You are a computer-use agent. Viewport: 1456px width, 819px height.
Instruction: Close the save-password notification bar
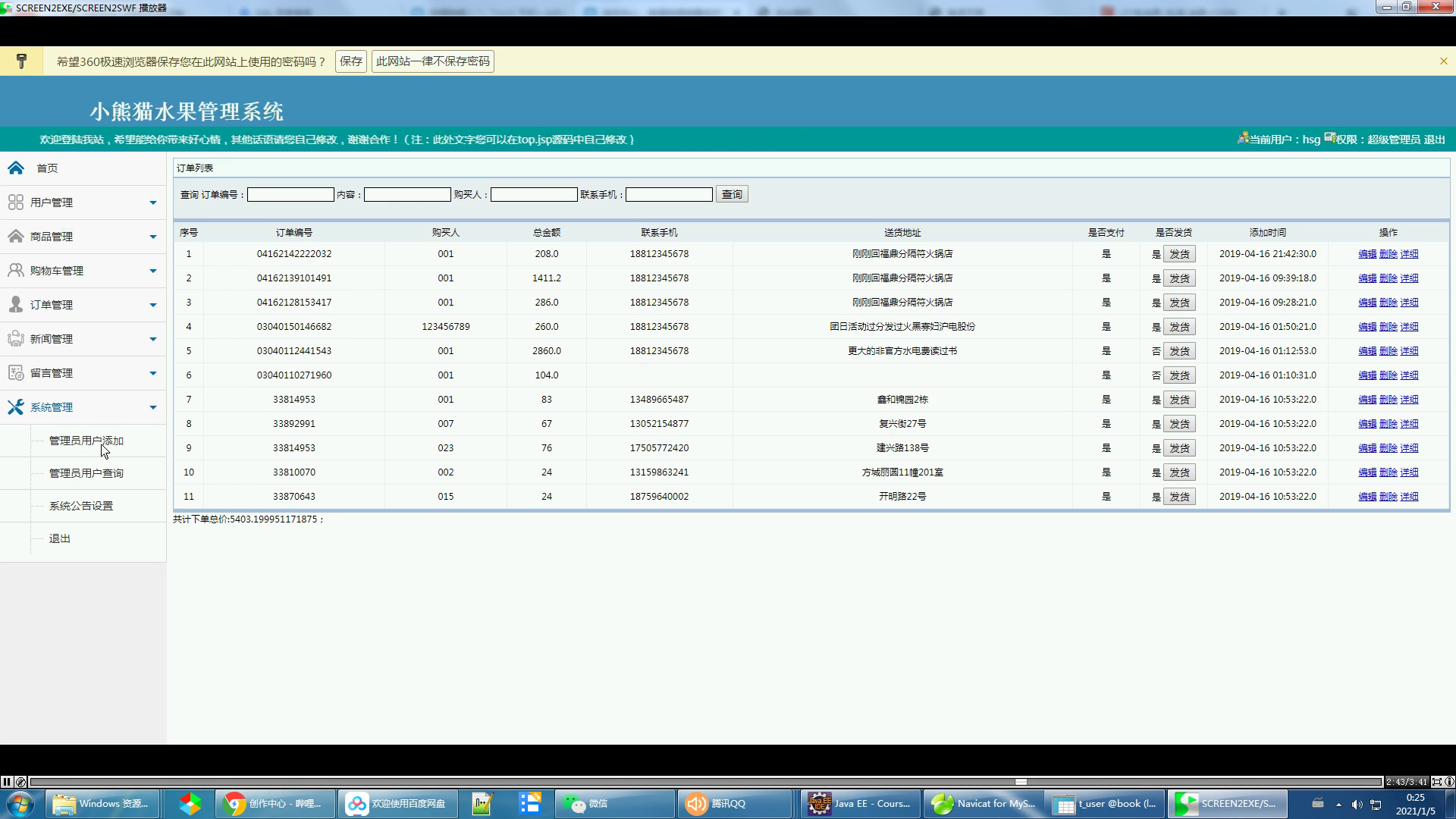pyautogui.click(x=1443, y=61)
